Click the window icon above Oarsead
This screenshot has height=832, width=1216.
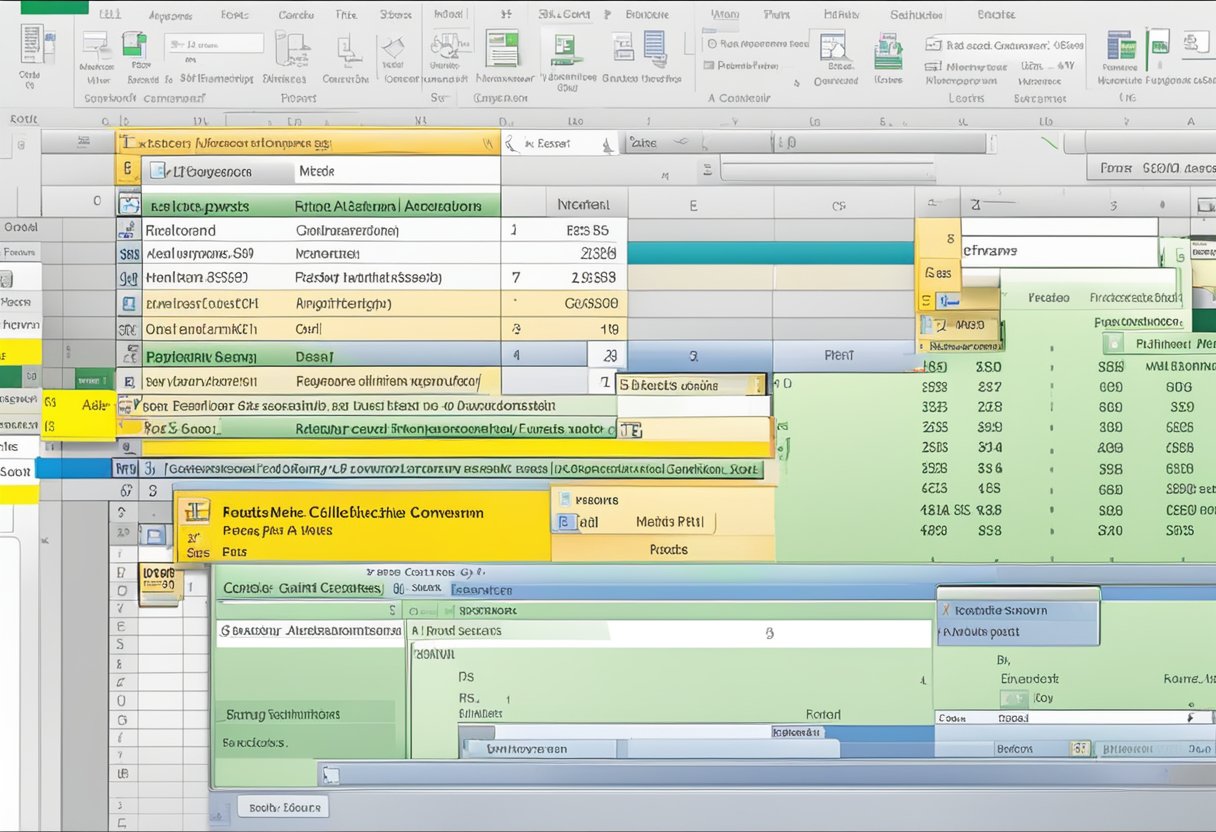pyautogui.click(x=832, y=46)
